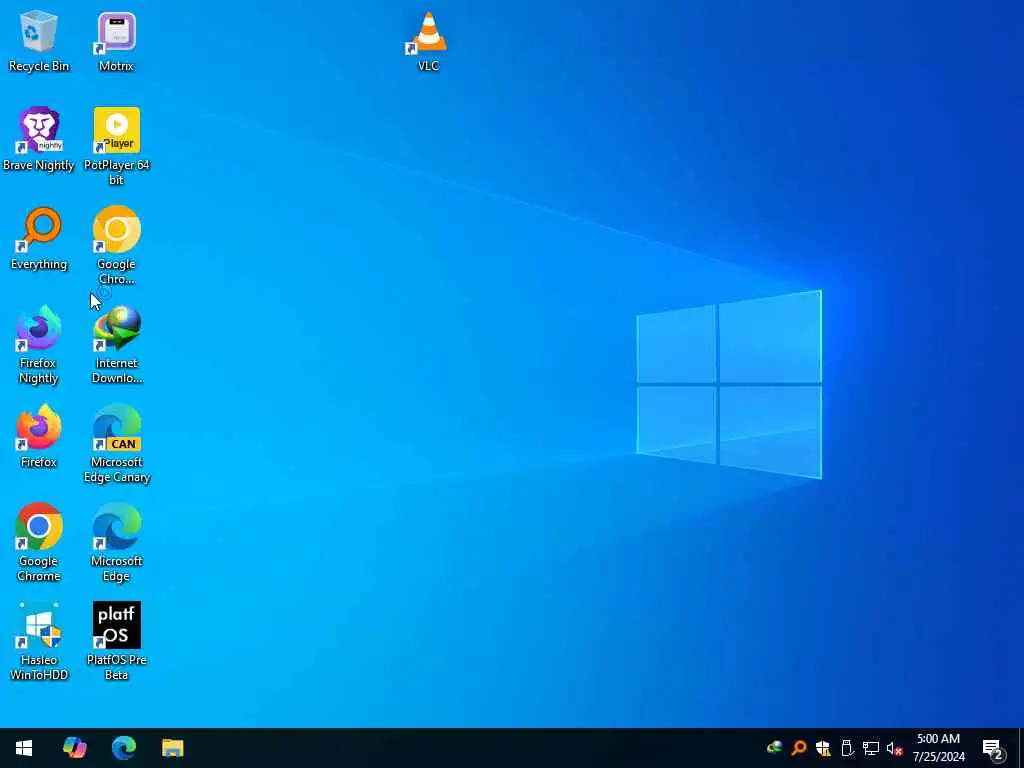Select the regular Firefox shortcut
This screenshot has width=1024, height=768.
pos(39,436)
